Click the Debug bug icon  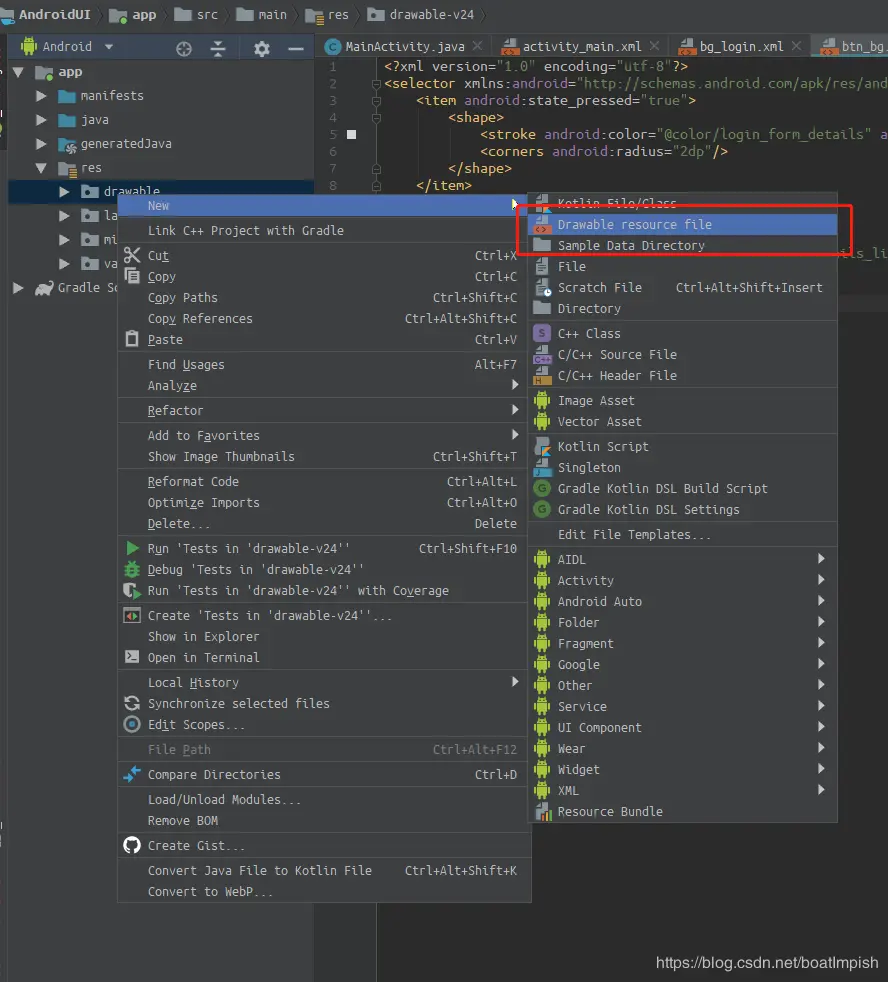point(132,569)
